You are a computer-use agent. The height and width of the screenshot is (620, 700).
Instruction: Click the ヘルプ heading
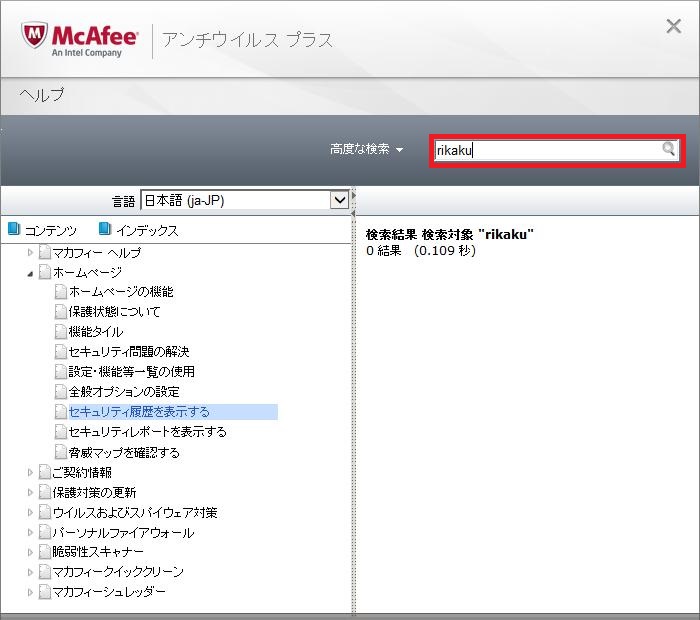pyautogui.click(x=42, y=95)
